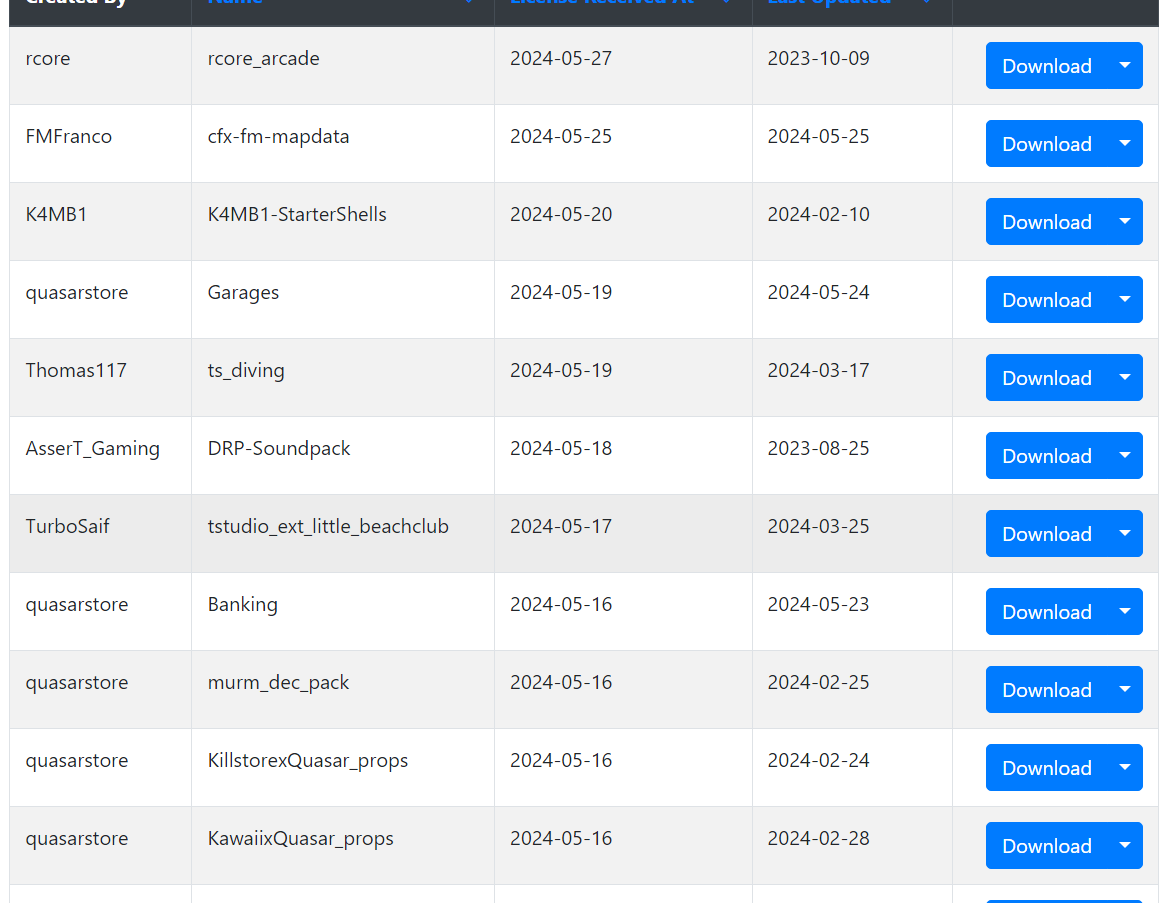The image size is (1162, 903).
Task: Click last updated date 2023-10-09
Action: tap(818, 59)
